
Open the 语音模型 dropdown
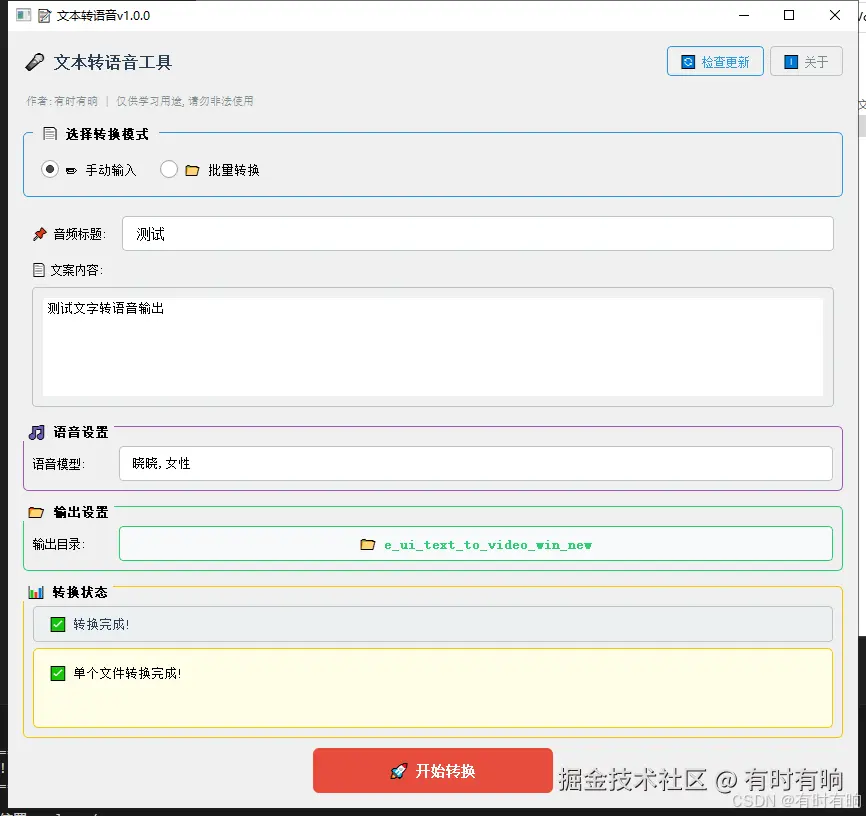(x=476, y=464)
